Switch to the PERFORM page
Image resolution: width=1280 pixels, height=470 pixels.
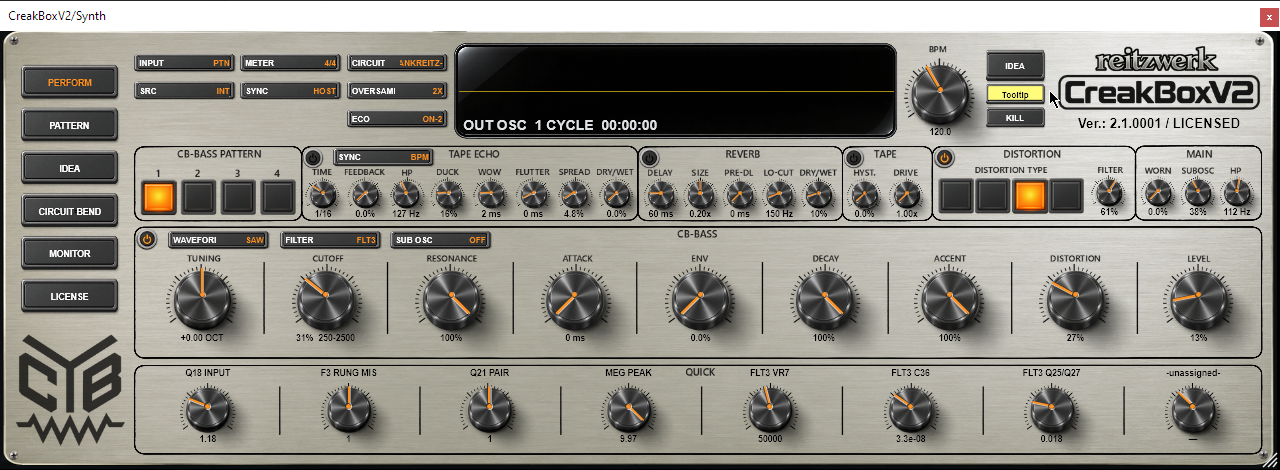70,83
